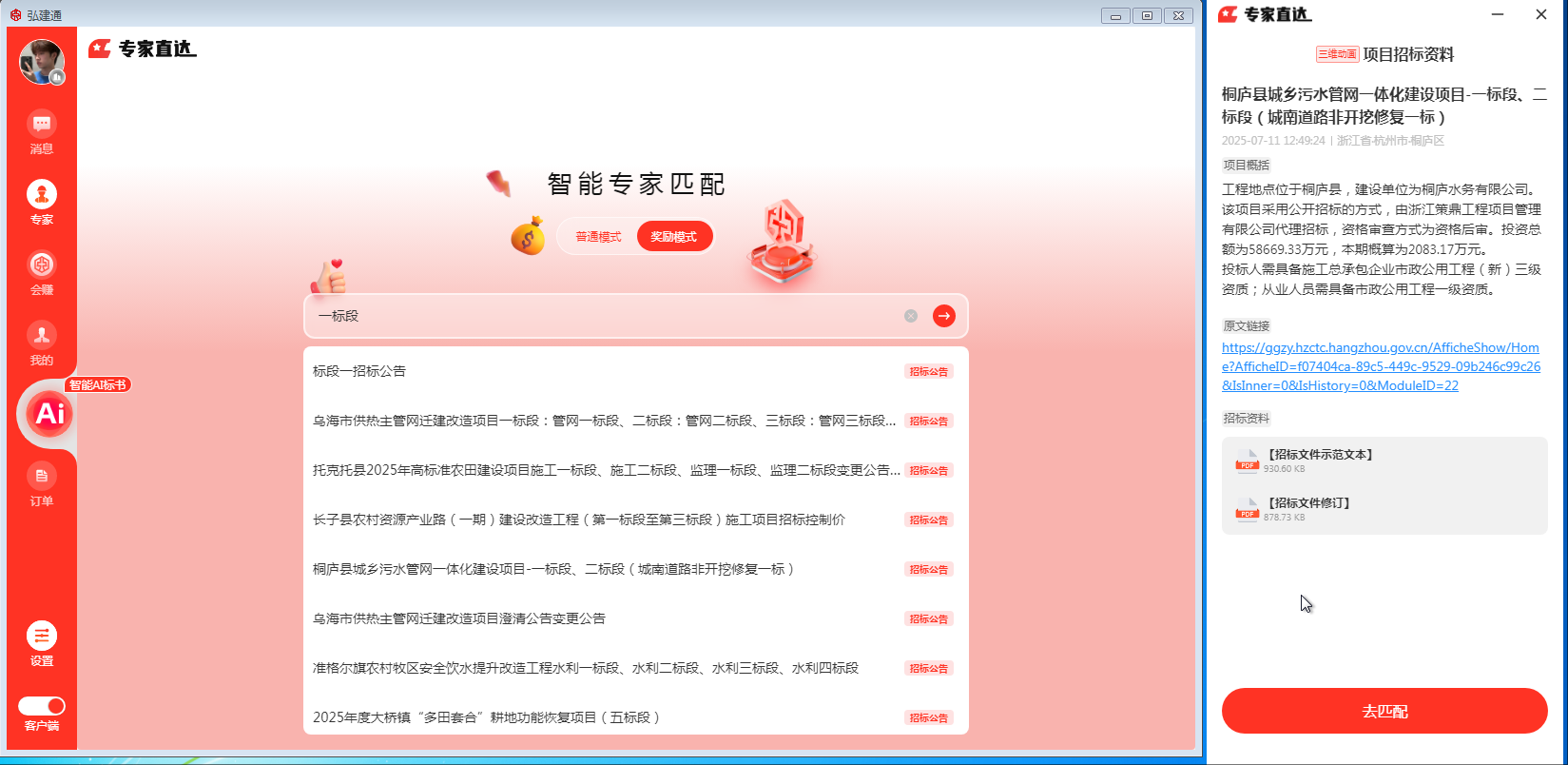Open the 智能AI标书 Ai button
This screenshot has height=765, width=1568.
(x=49, y=413)
